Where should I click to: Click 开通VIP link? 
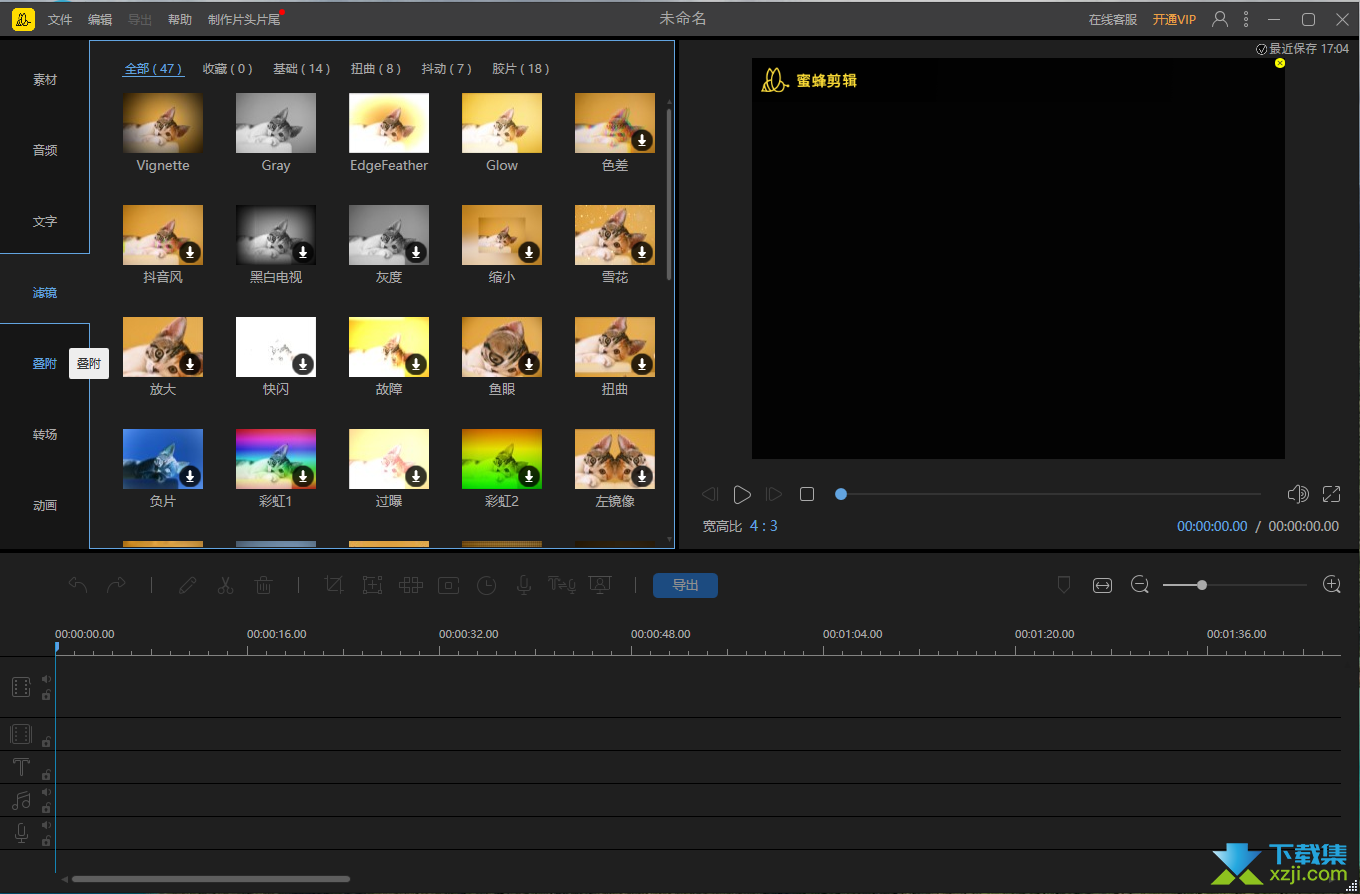pos(1174,20)
